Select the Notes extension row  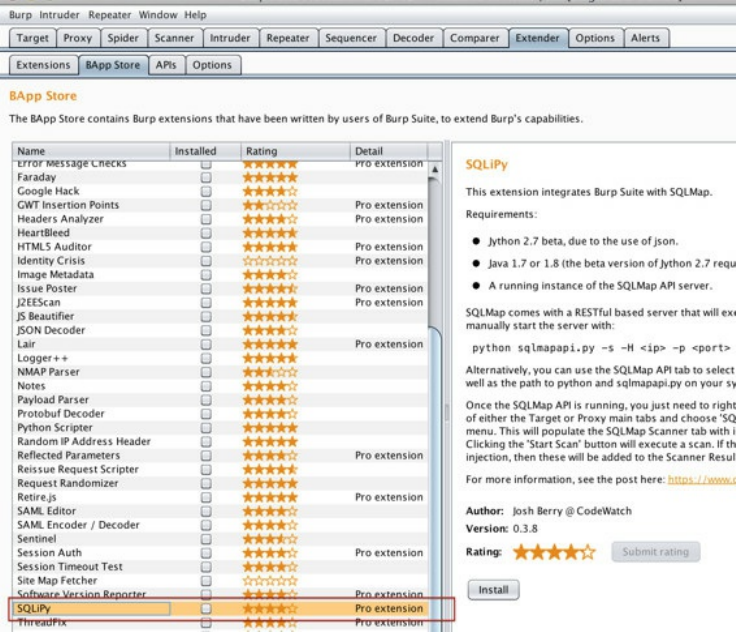(220, 386)
